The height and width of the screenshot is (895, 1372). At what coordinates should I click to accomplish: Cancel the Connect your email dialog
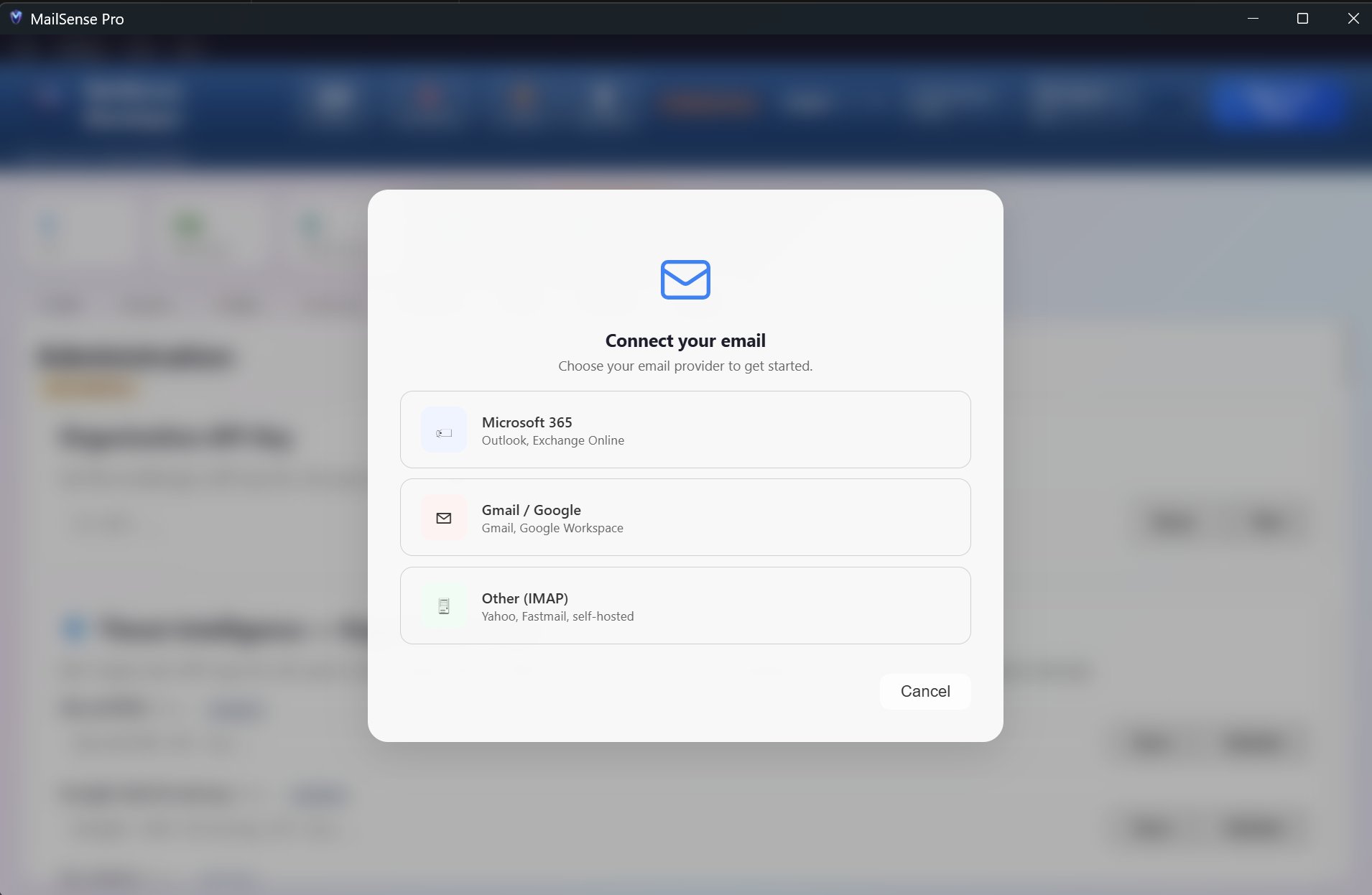point(925,691)
